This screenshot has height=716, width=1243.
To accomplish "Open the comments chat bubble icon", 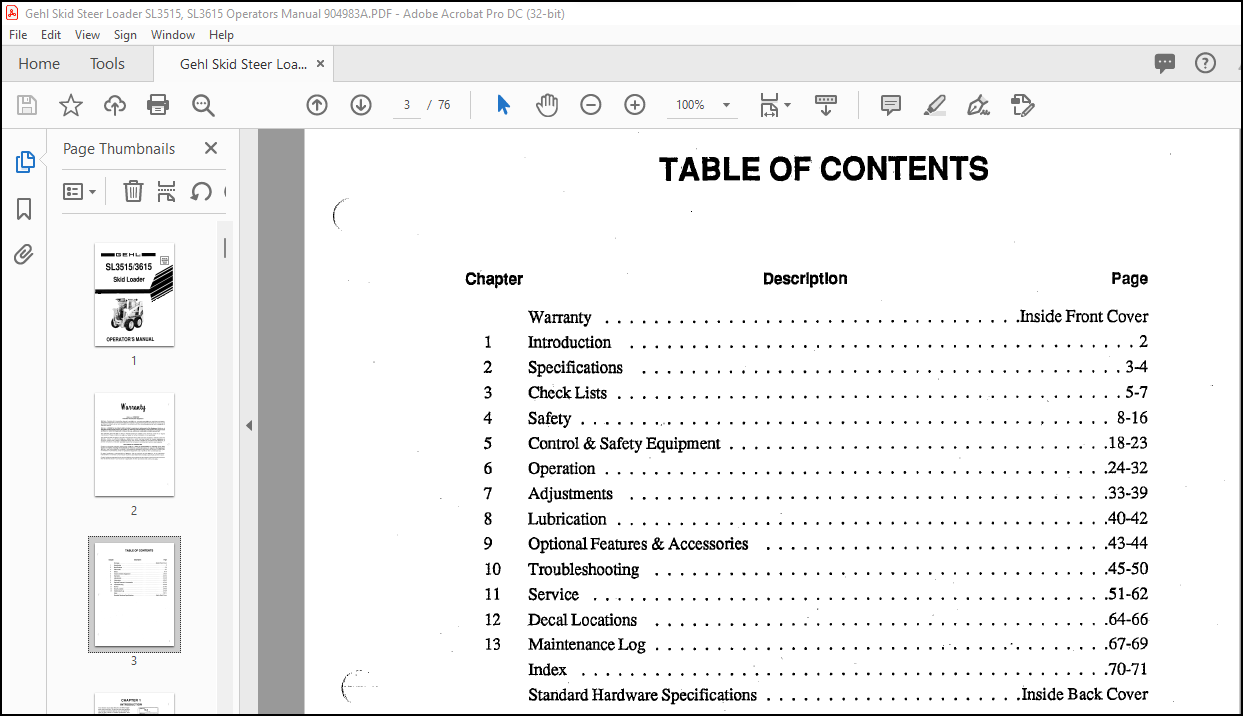I will 1165,63.
